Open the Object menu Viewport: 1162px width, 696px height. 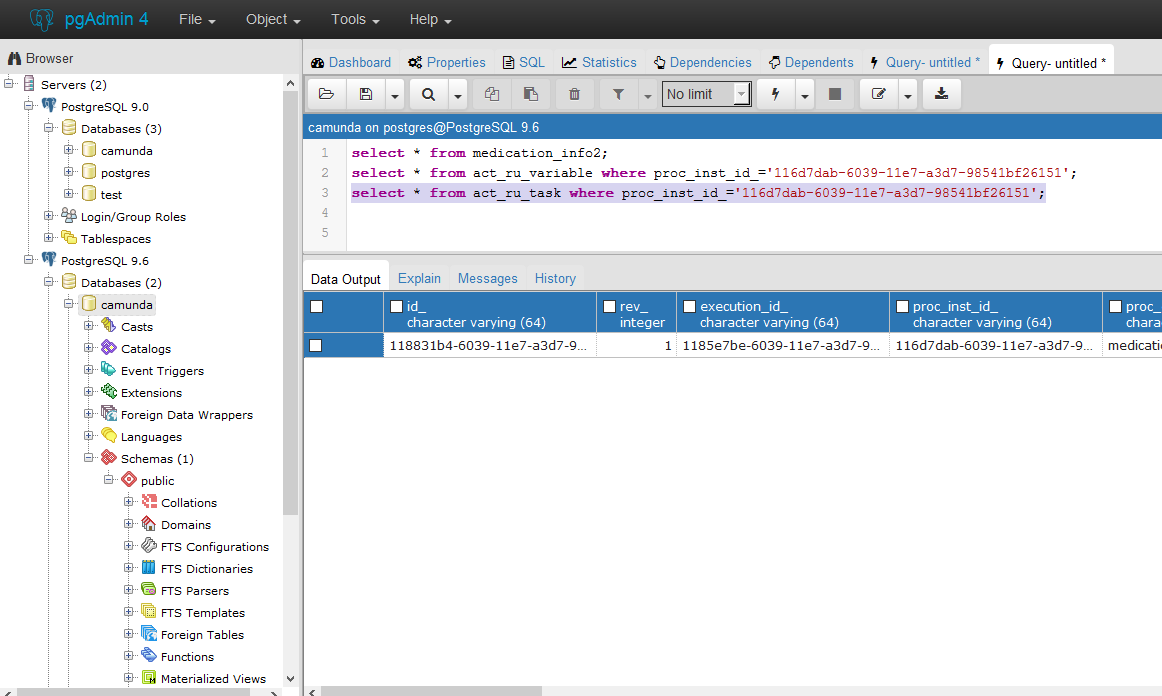pos(273,19)
